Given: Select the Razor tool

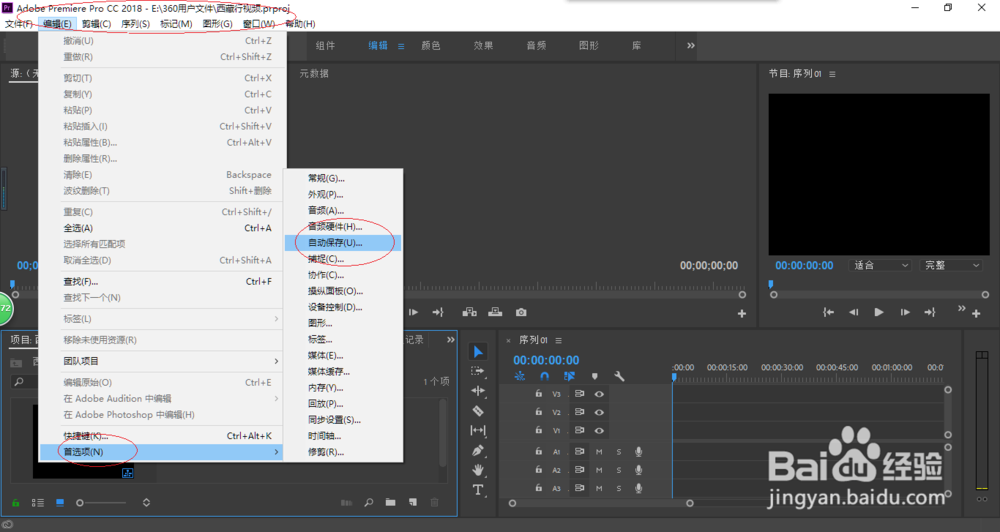Looking at the screenshot, I should pyautogui.click(x=478, y=411).
